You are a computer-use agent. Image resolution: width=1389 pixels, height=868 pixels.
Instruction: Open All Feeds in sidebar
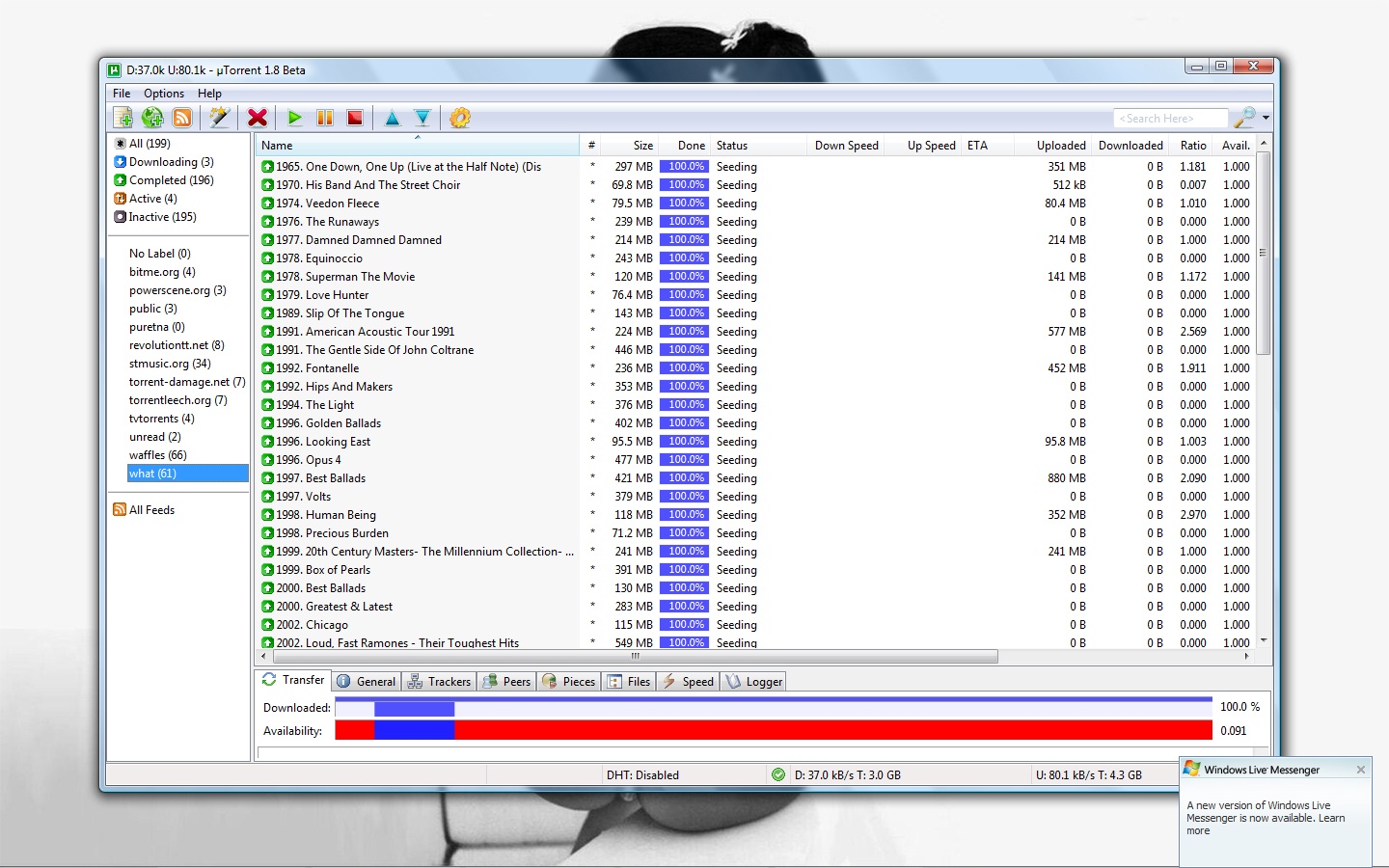[x=145, y=510]
